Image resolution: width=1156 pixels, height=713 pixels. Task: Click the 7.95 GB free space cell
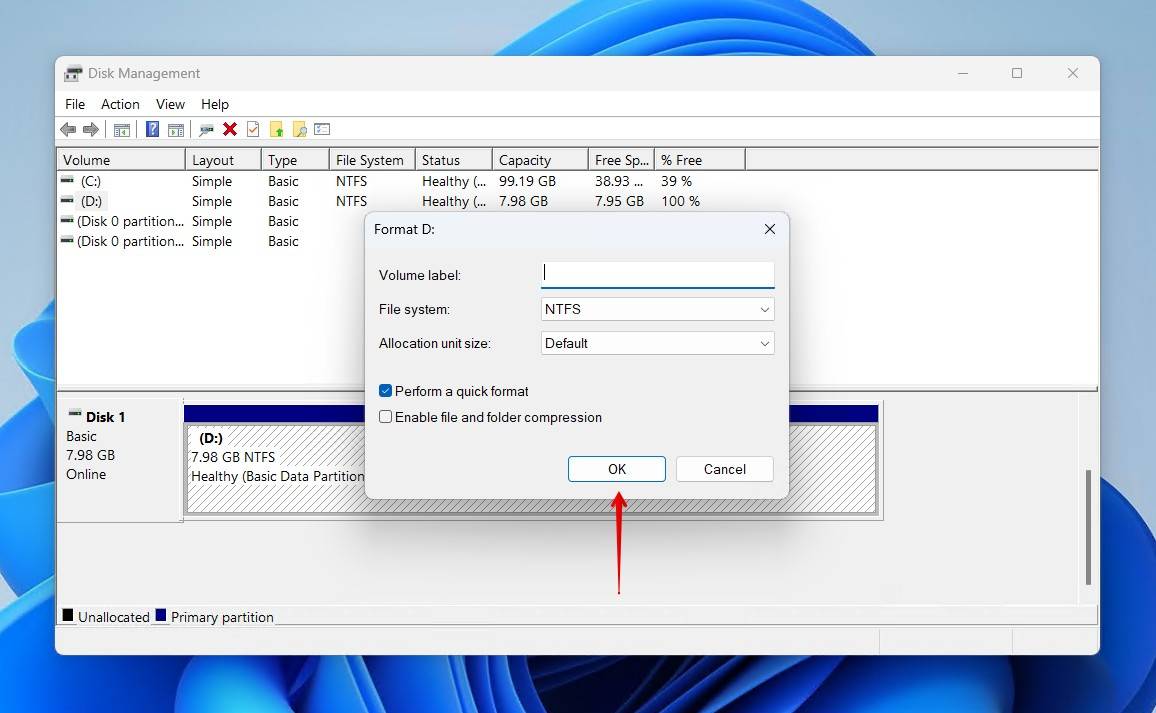point(619,201)
